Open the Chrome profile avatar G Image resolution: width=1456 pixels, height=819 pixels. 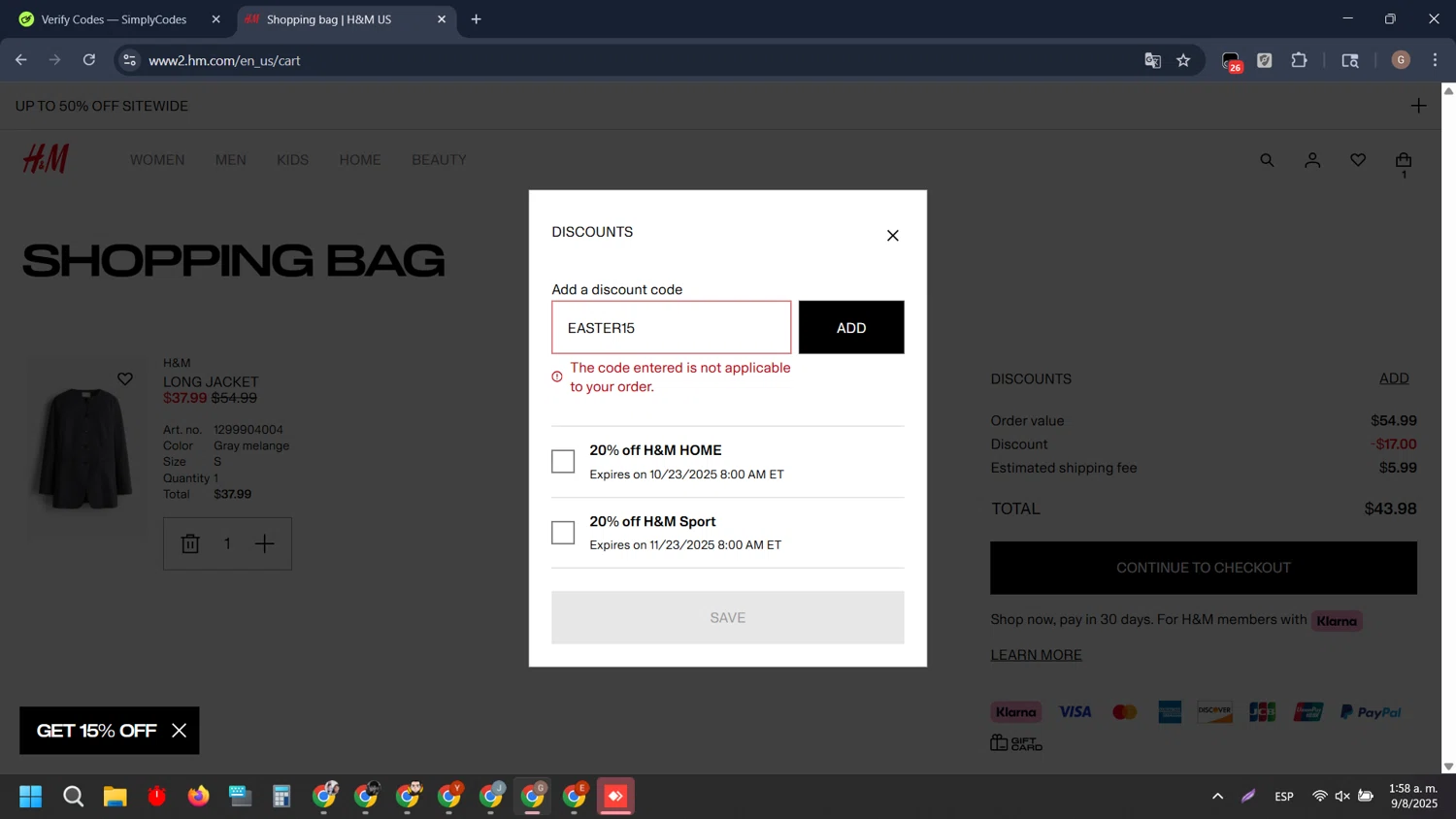click(x=1401, y=60)
